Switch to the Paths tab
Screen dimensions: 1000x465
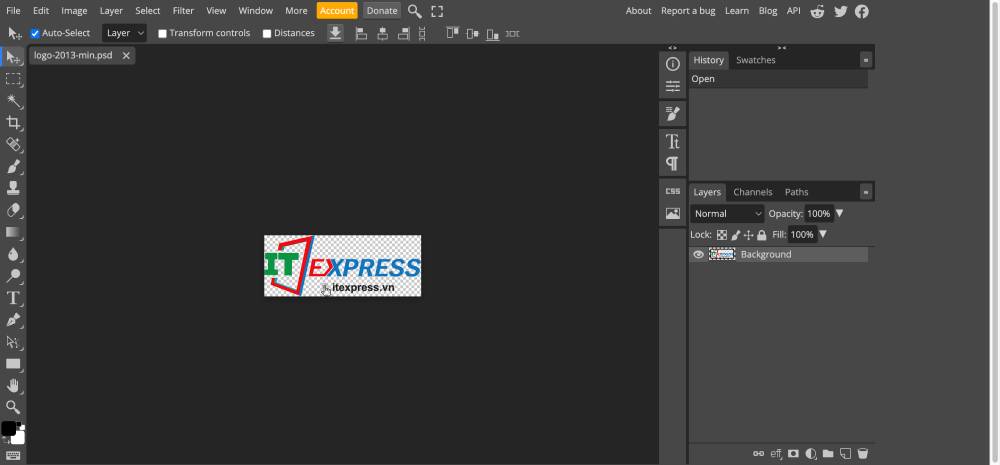tap(797, 192)
